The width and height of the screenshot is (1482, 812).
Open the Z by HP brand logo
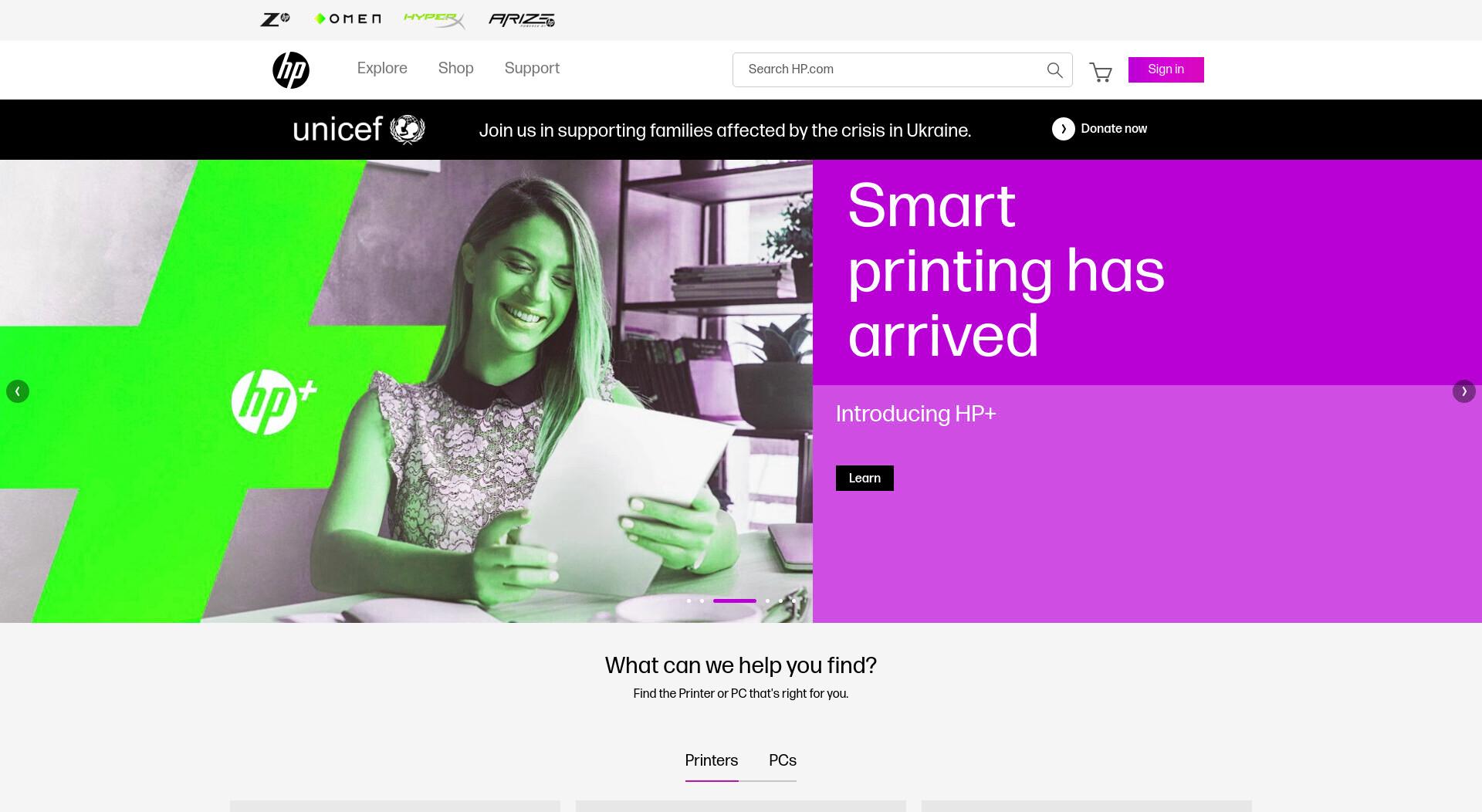point(275,19)
